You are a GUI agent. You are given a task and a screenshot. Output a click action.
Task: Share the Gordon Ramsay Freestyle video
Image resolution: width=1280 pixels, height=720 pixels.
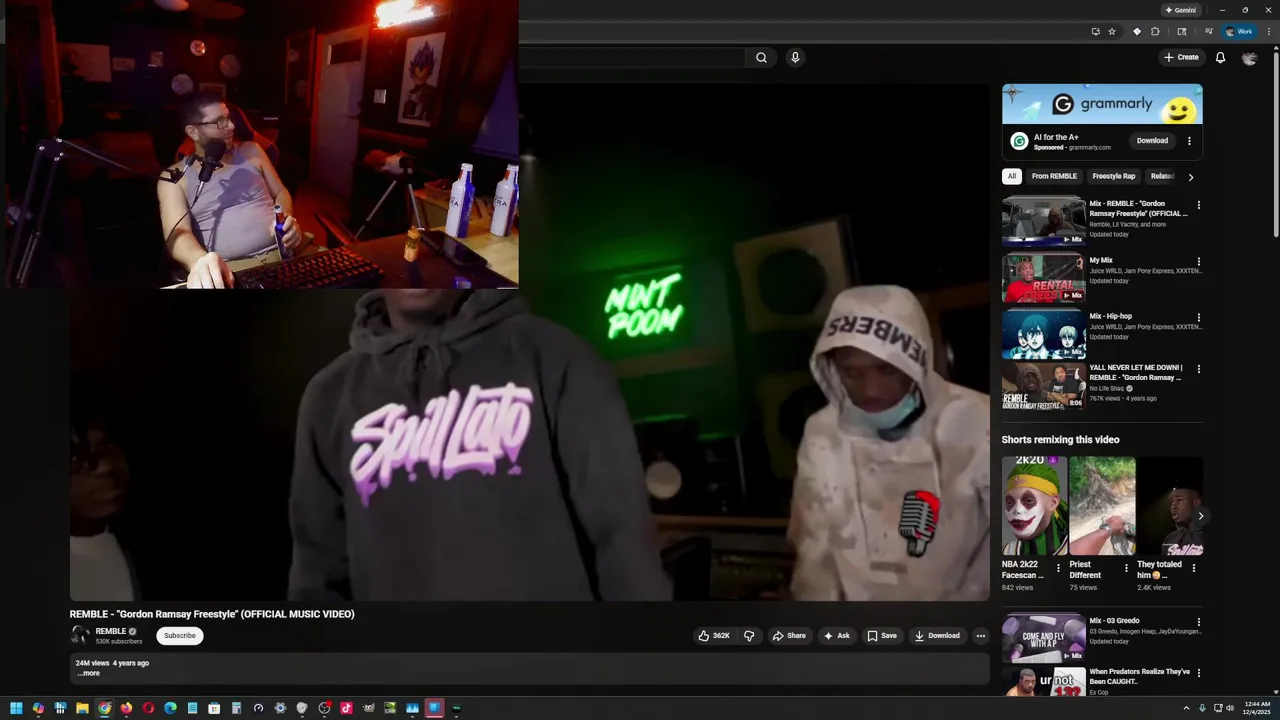[x=789, y=636]
